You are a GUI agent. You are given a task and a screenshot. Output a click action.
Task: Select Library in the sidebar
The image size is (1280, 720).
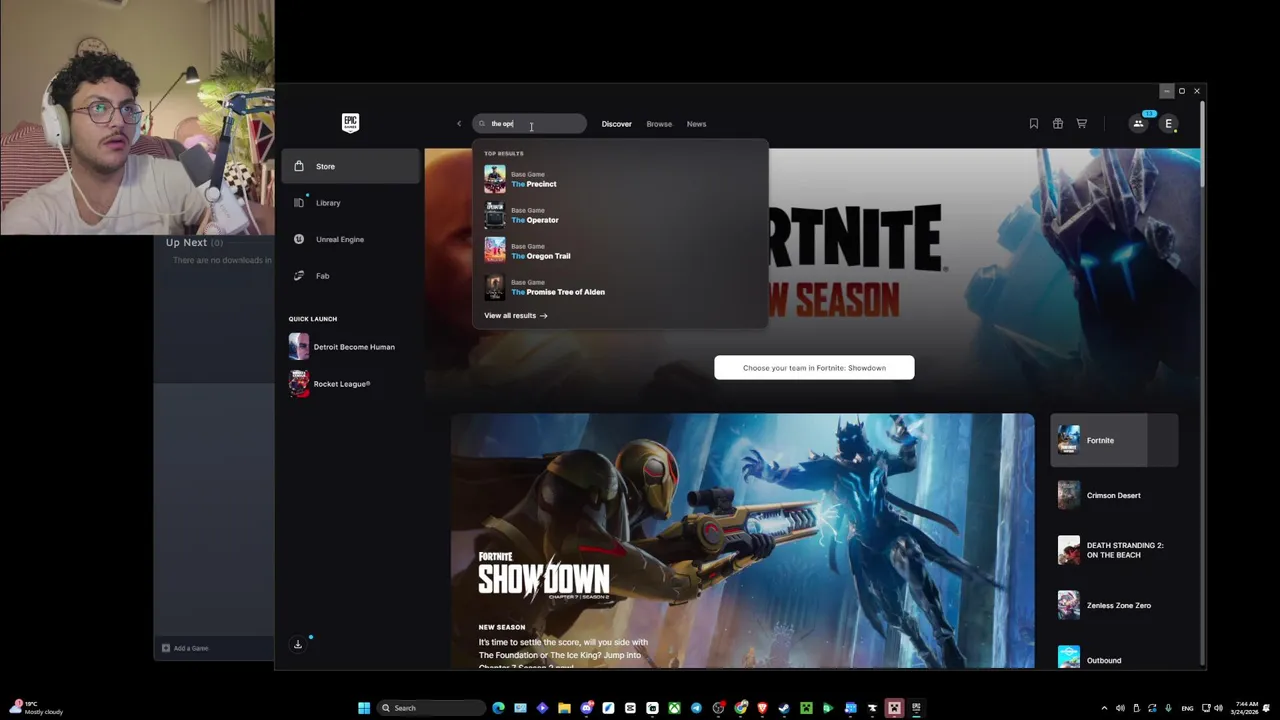point(351,203)
